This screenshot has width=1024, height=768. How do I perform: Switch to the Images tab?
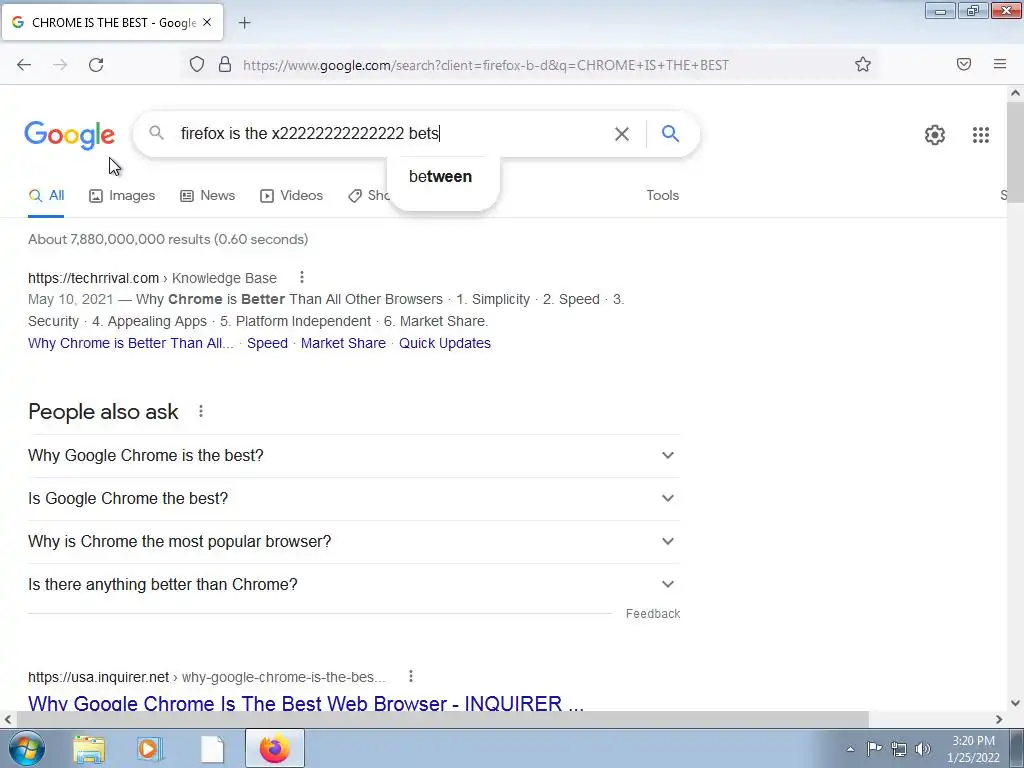click(x=122, y=195)
